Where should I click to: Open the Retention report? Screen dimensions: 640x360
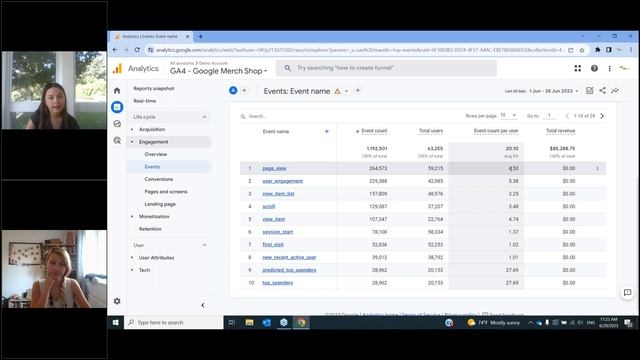(150, 229)
